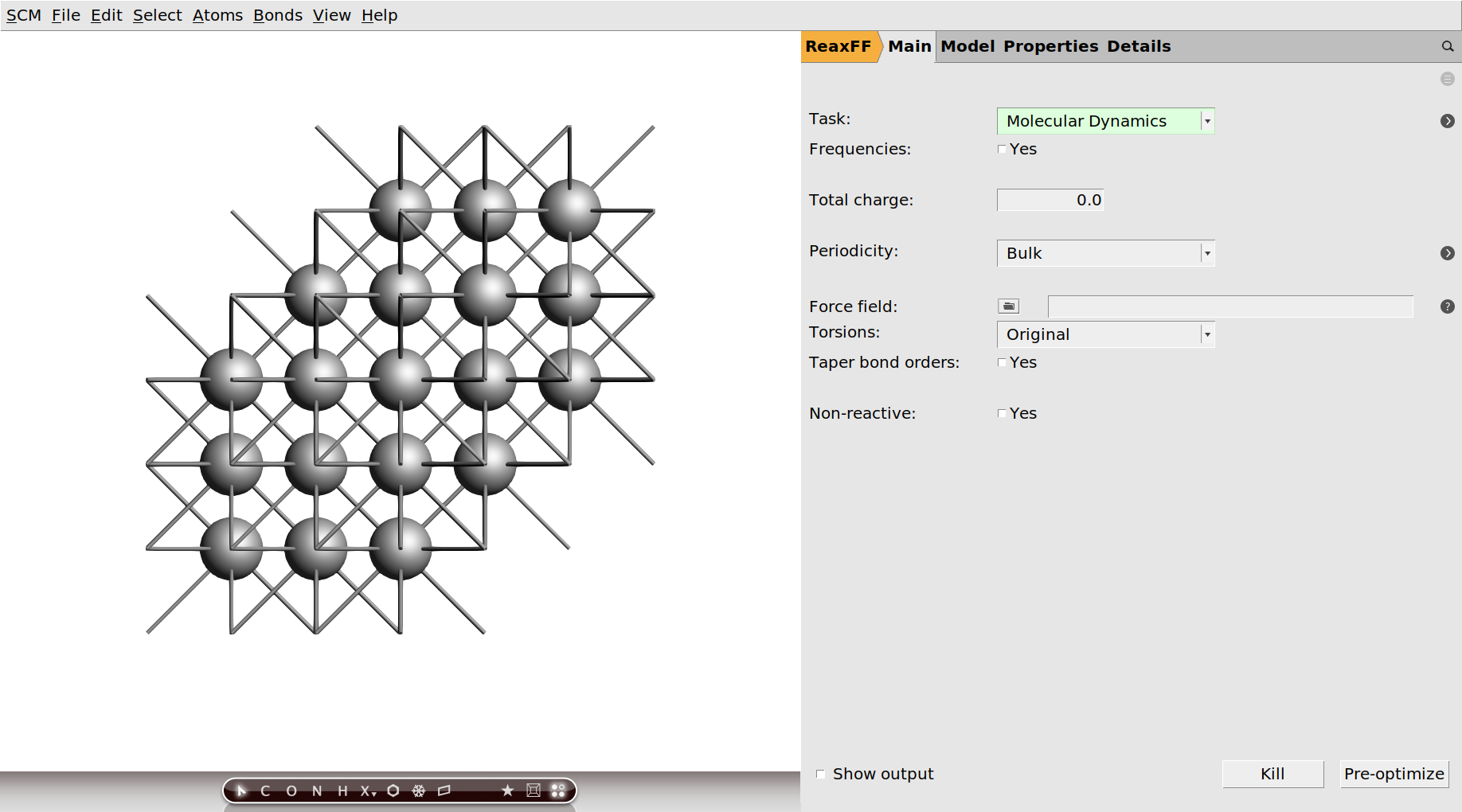The image size is (1462, 812).
Task: Open the Select menu
Action: click(157, 15)
